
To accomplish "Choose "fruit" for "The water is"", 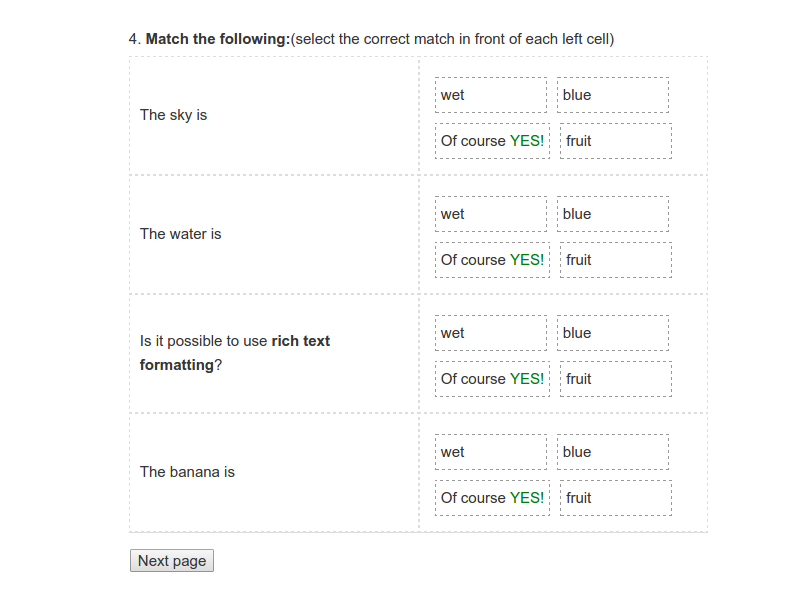I will click(615, 260).
